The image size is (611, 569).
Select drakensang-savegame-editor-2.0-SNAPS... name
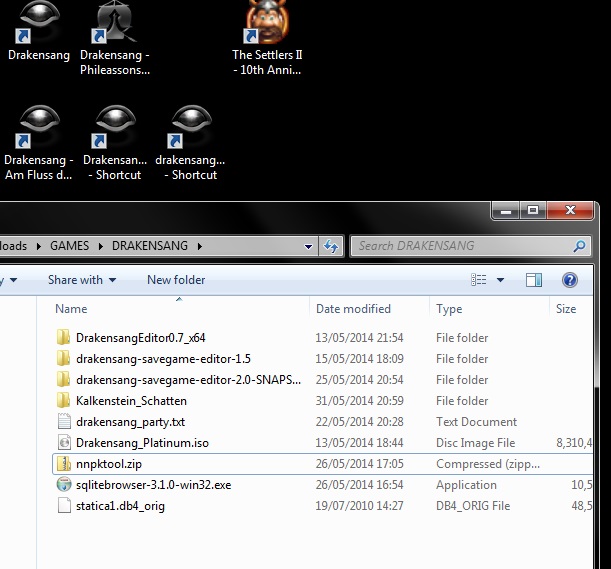tap(189, 380)
